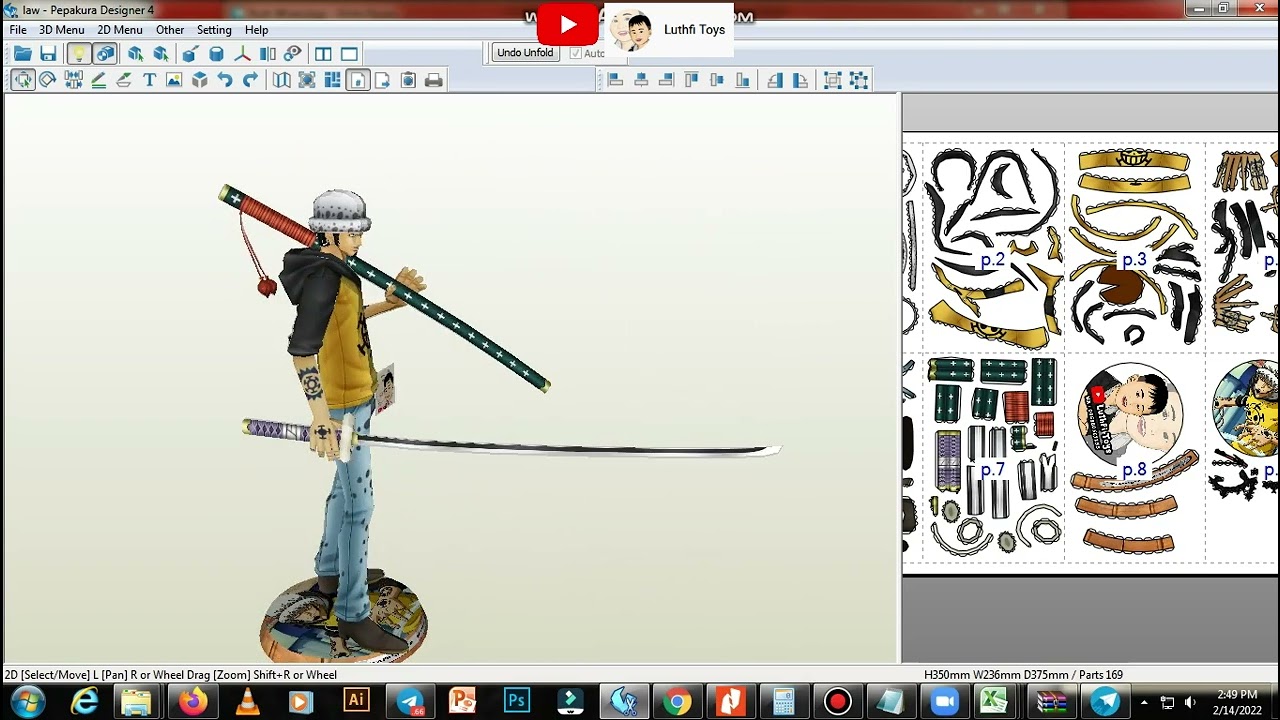This screenshot has height=720, width=1280.
Task: Click the eye view icon in the toolbar
Action: [293, 54]
